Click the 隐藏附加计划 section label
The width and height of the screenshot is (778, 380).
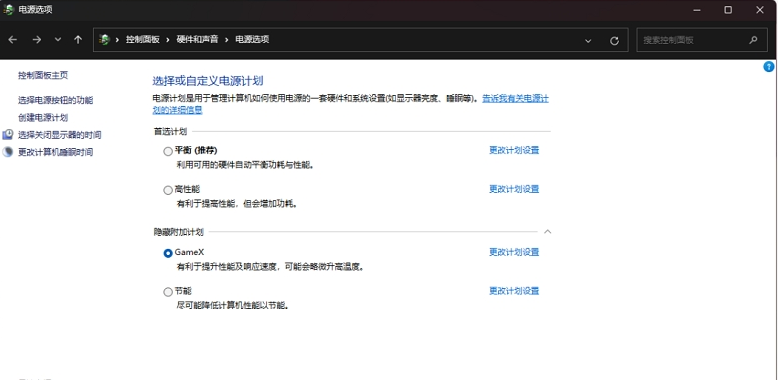(x=178, y=232)
